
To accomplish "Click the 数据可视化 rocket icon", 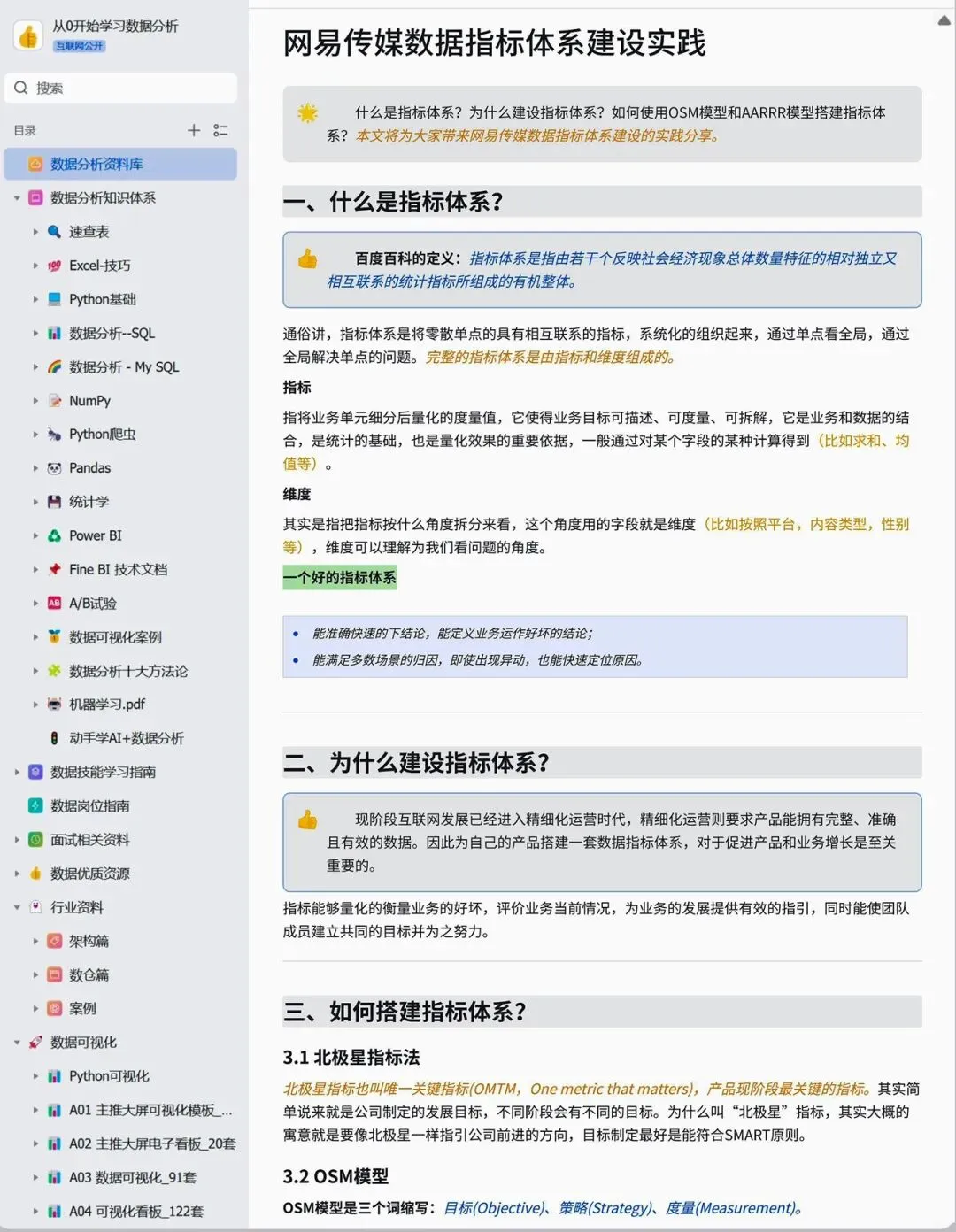I will pos(35,1043).
